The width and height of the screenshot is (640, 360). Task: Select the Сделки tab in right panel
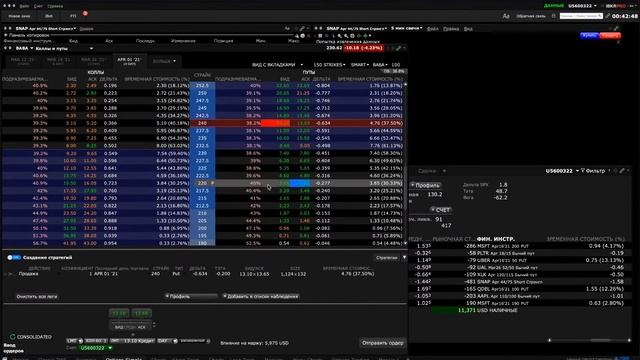click(x=427, y=171)
